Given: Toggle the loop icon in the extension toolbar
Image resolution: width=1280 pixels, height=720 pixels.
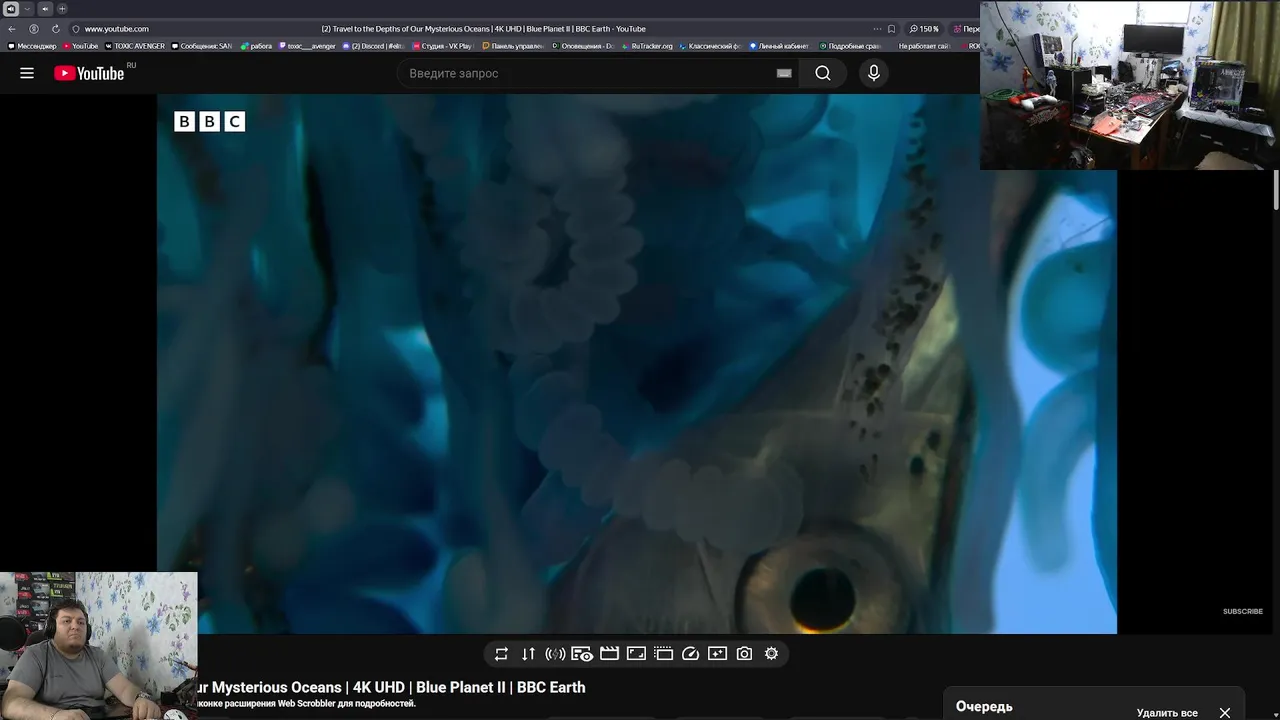Looking at the screenshot, I should pyautogui.click(x=501, y=654).
